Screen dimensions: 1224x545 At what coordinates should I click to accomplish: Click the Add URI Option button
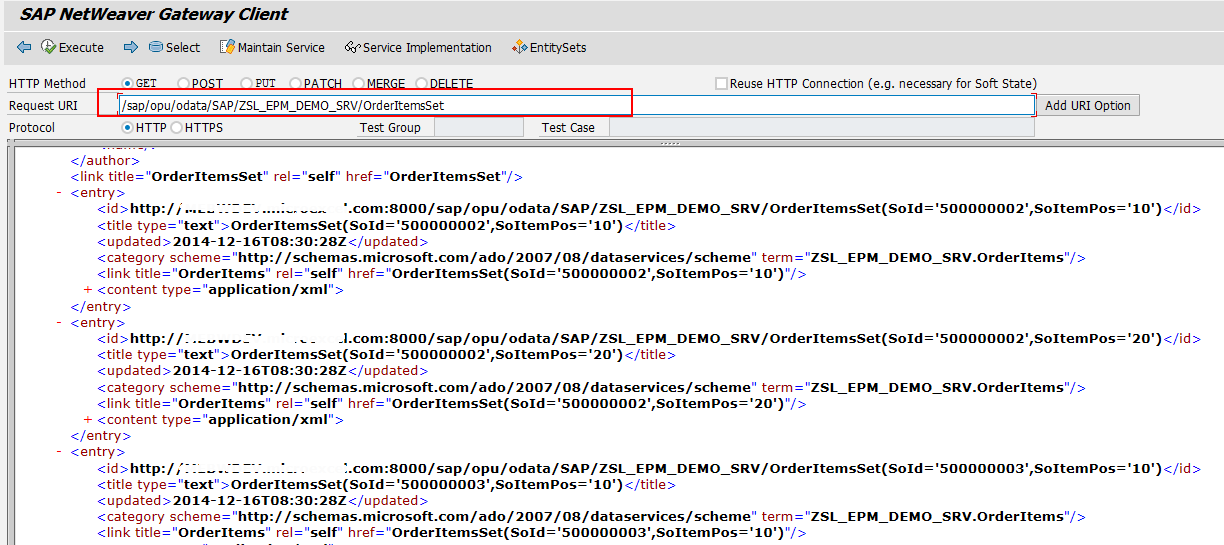point(1088,106)
